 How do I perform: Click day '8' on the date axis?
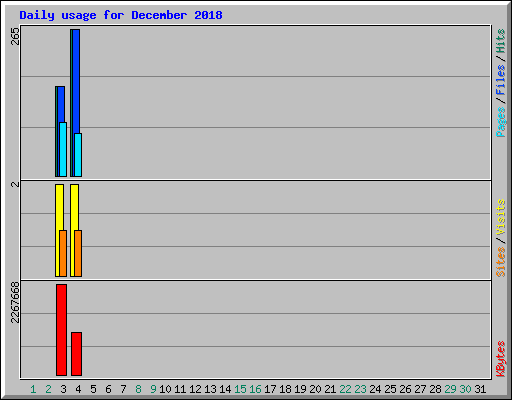tap(138, 389)
